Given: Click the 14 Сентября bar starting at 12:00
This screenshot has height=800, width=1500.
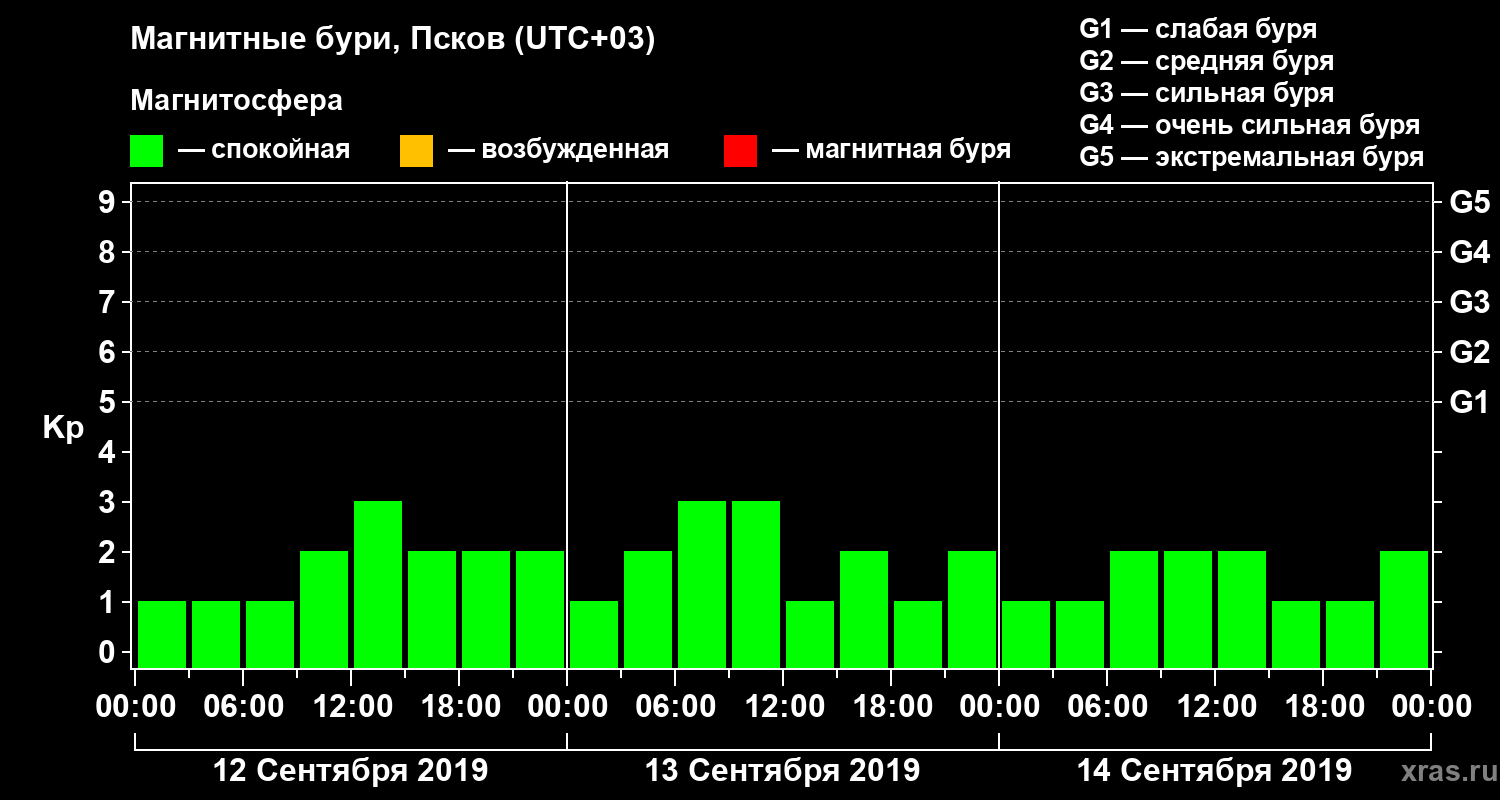Looking at the screenshot, I should point(1242,609).
